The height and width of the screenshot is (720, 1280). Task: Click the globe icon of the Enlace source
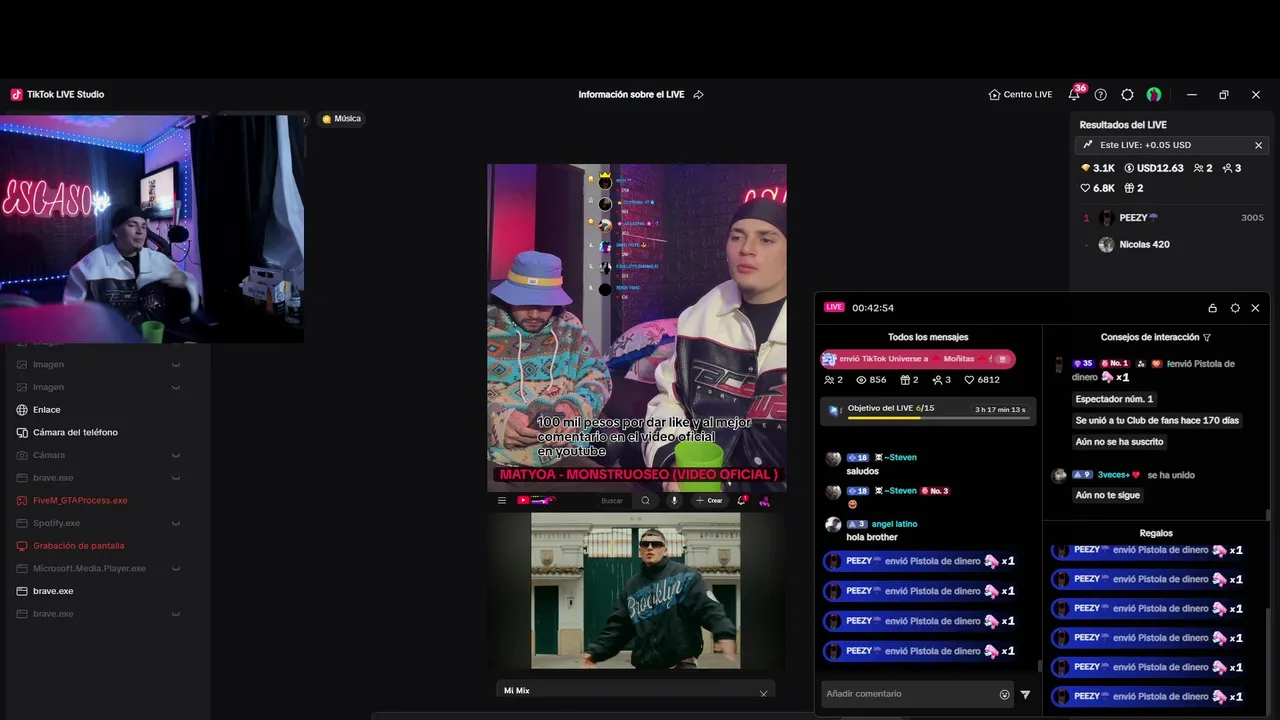tap(22, 410)
